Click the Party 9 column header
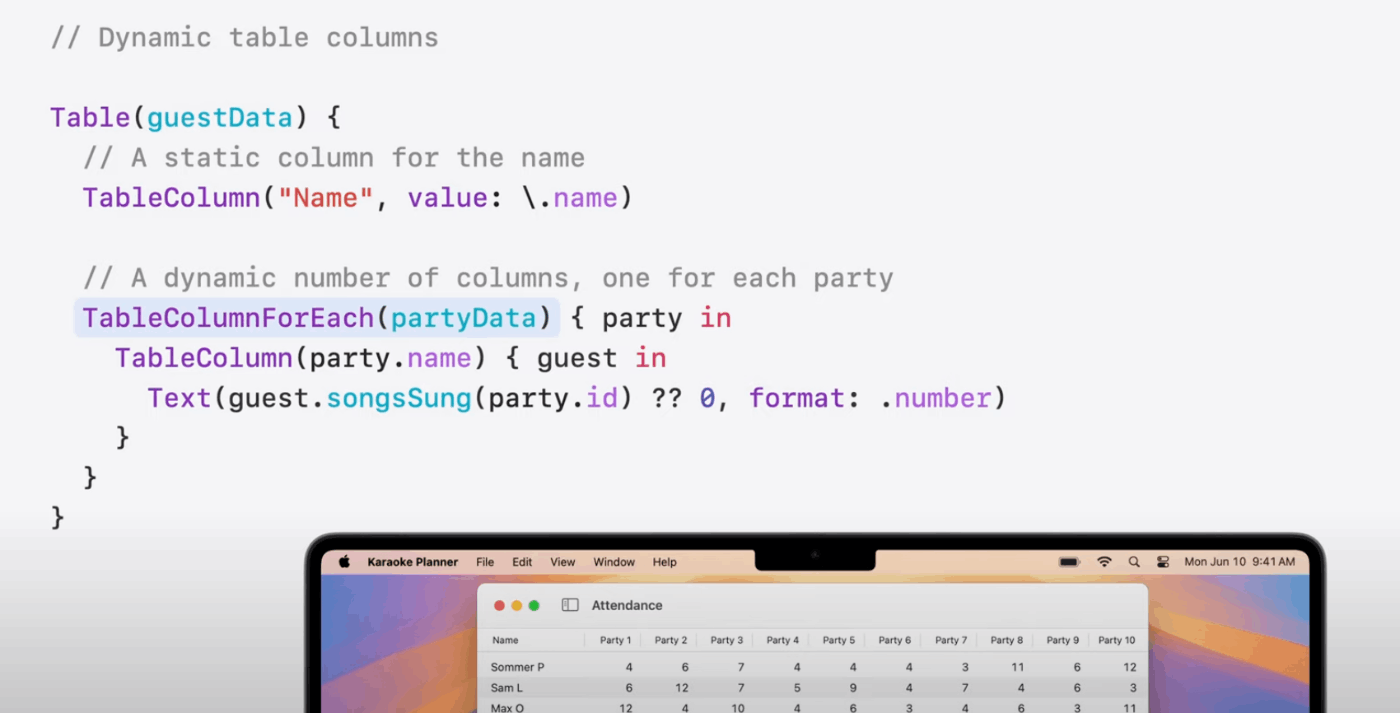 pyautogui.click(x=1063, y=640)
